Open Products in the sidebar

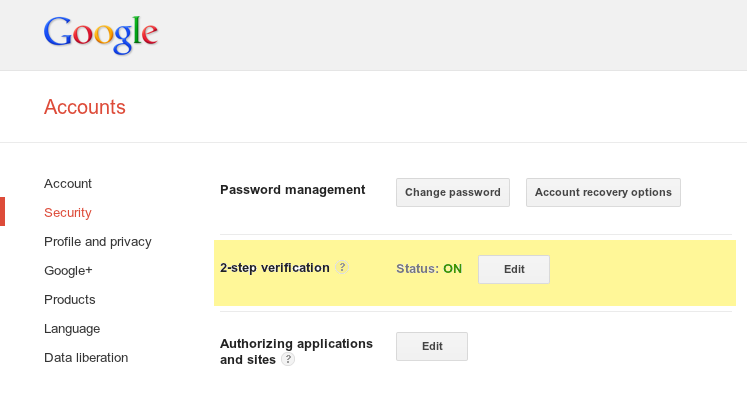(x=70, y=300)
